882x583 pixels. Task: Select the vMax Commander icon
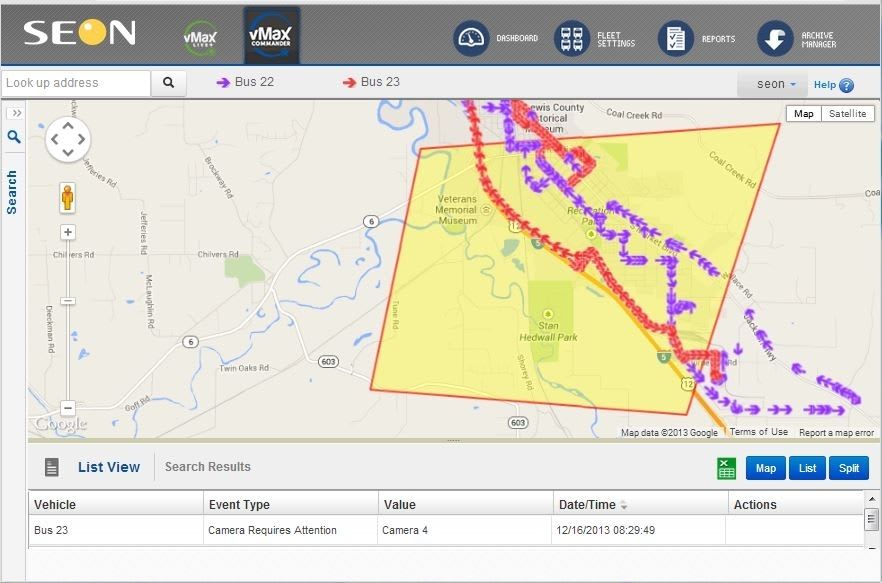pyautogui.click(x=271, y=36)
